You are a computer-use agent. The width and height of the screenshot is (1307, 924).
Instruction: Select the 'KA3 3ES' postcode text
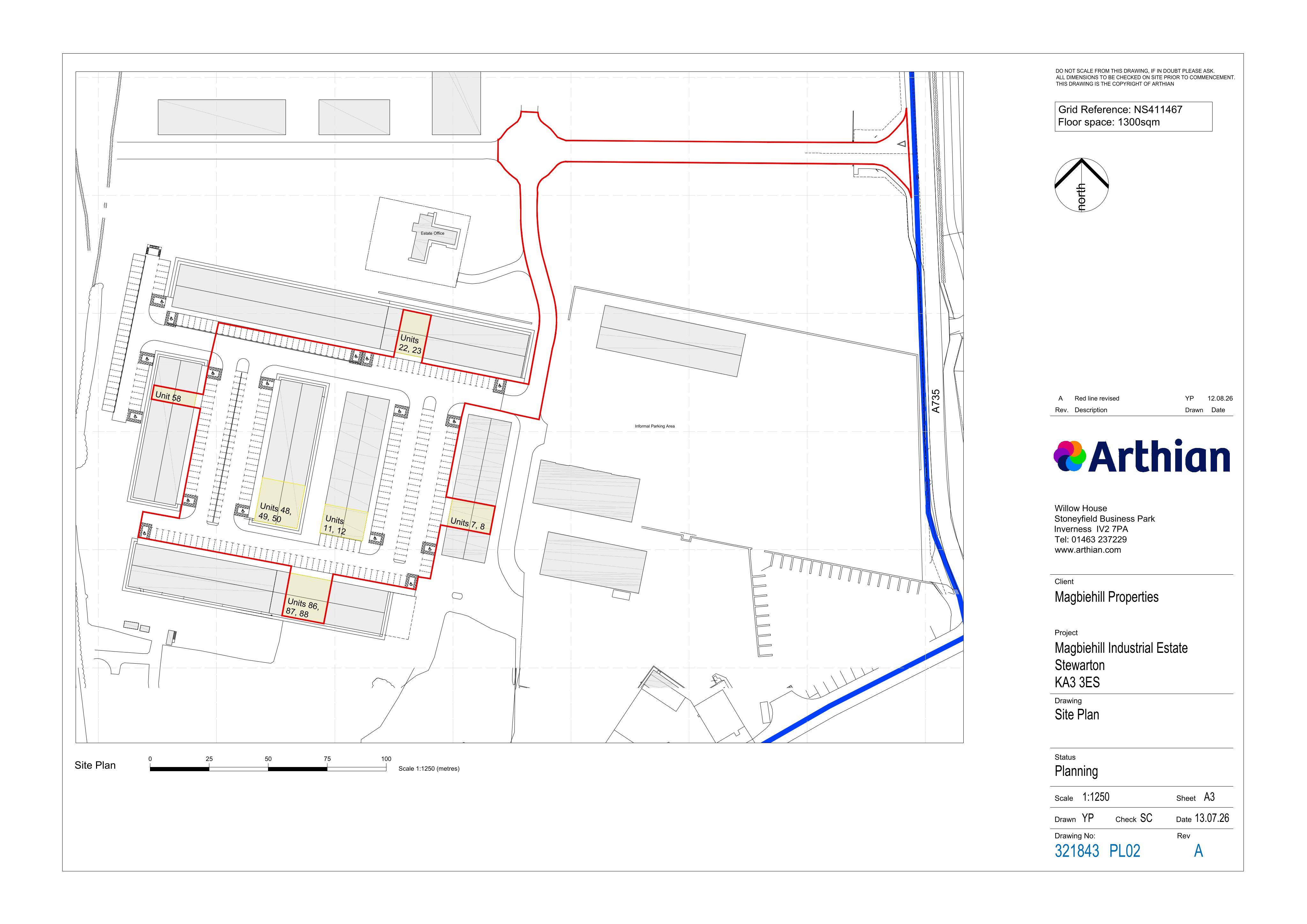pyautogui.click(x=1077, y=682)
